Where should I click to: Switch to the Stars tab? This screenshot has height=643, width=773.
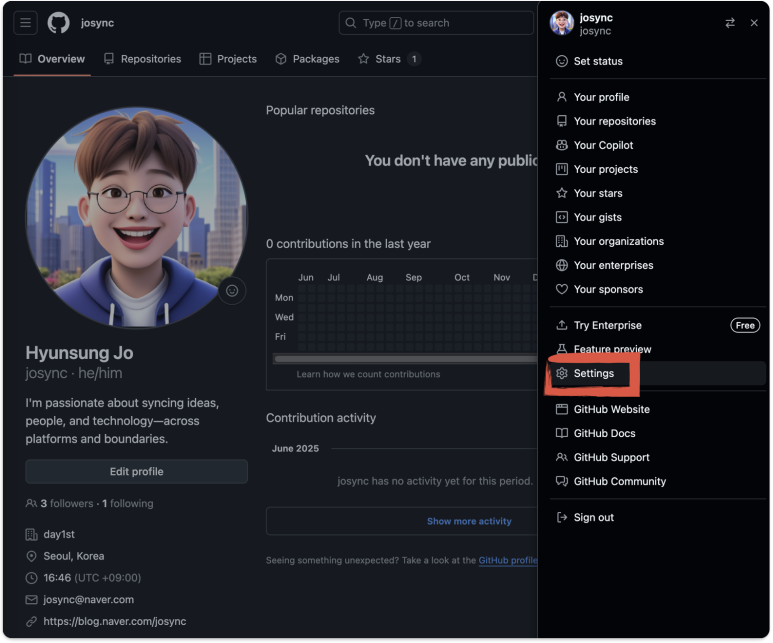(x=389, y=59)
